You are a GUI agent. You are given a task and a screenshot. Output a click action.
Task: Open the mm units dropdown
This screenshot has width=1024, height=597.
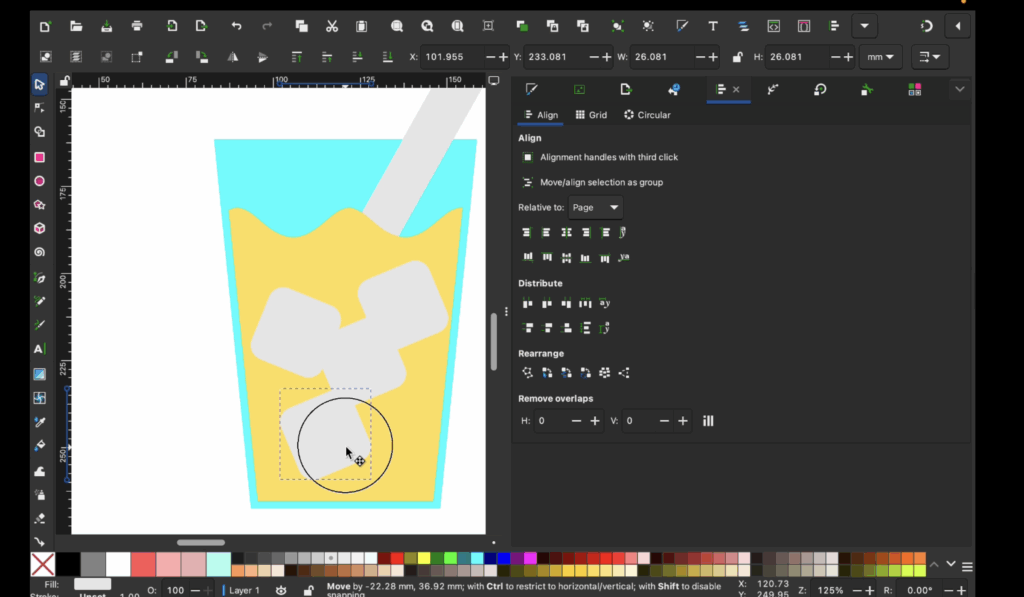coord(880,57)
